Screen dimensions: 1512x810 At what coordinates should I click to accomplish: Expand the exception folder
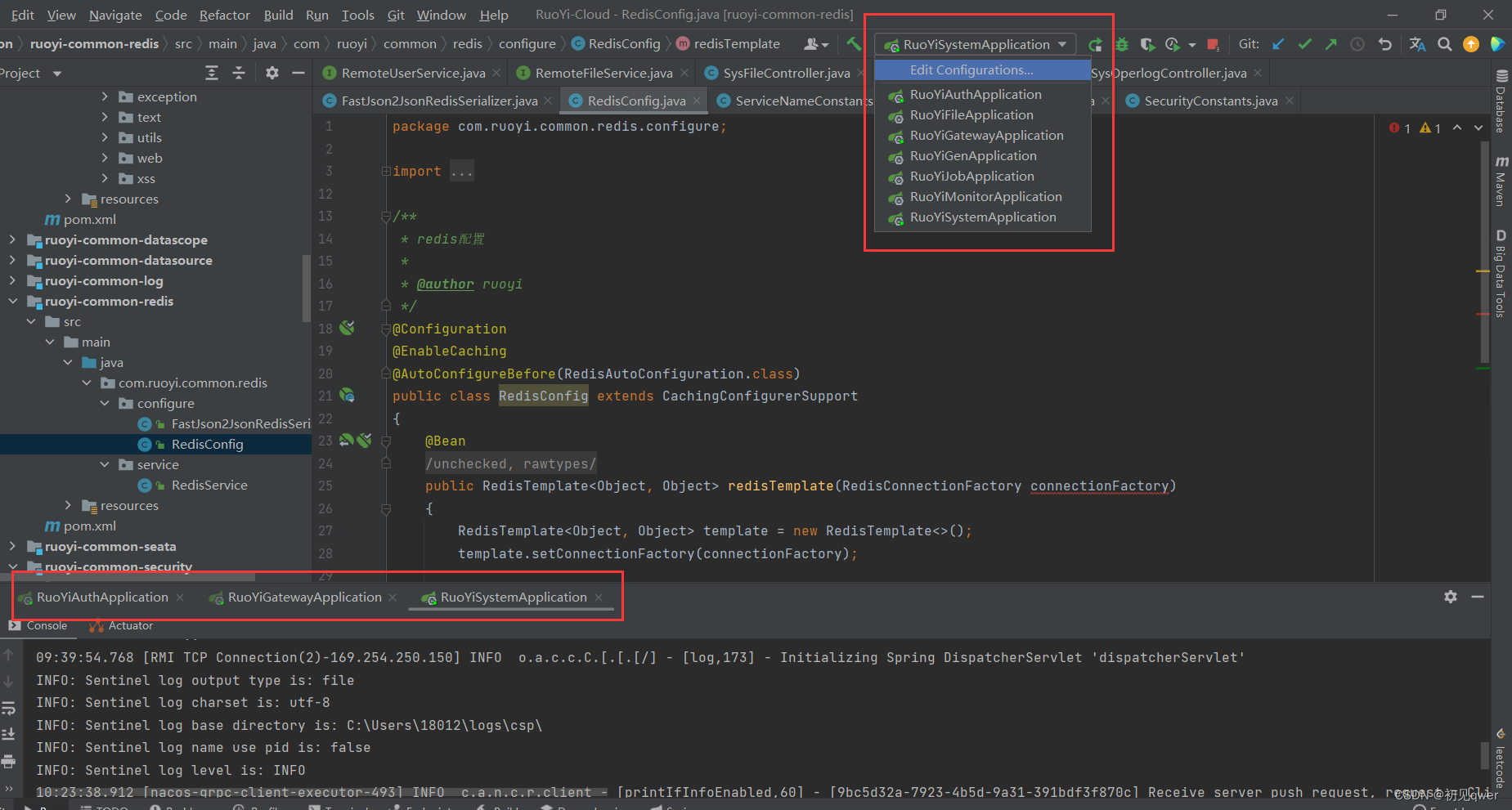pos(105,96)
